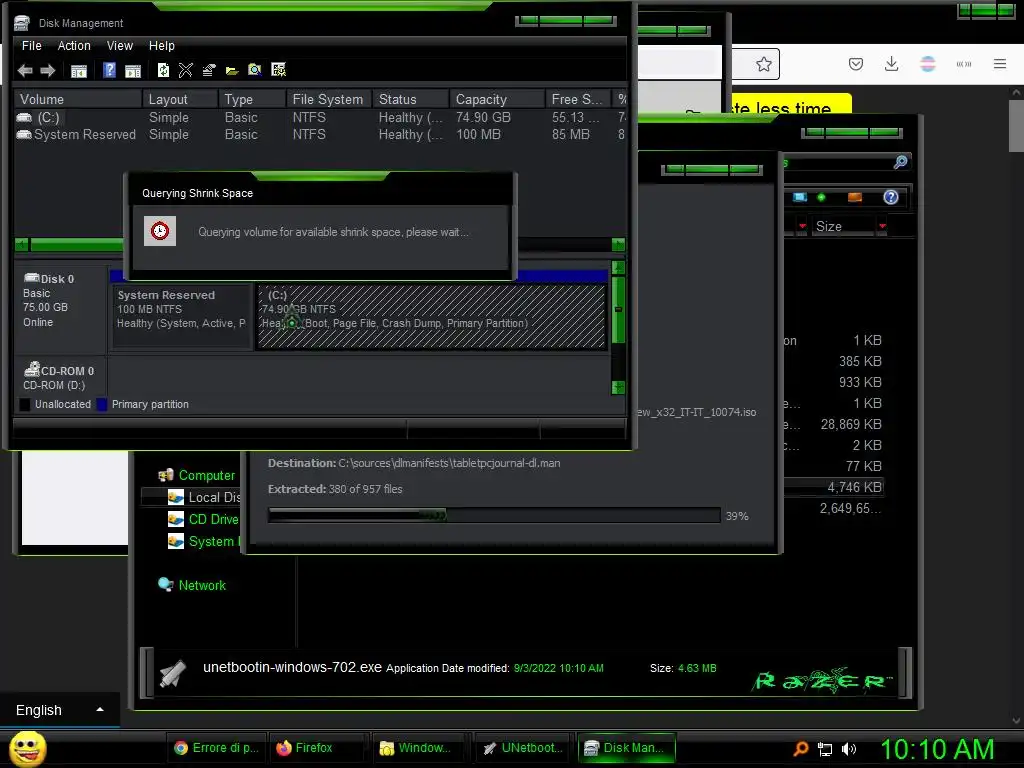Click Explorer help question mark icon

tap(891, 197)
